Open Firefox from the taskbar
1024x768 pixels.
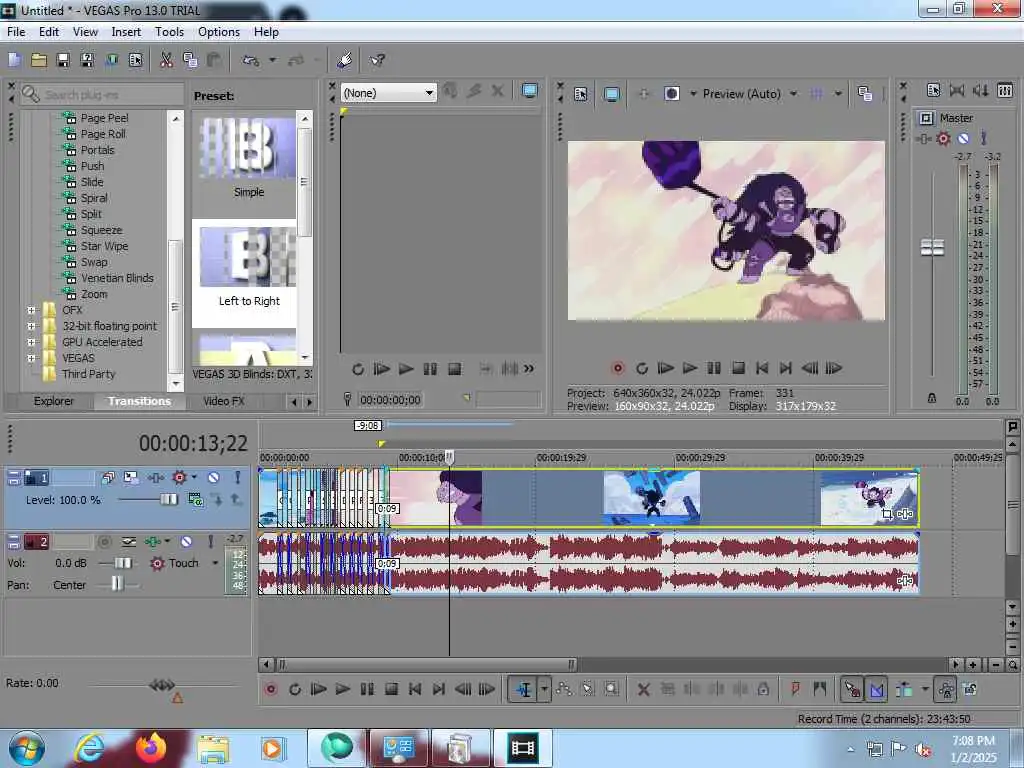tap(150, 748)
